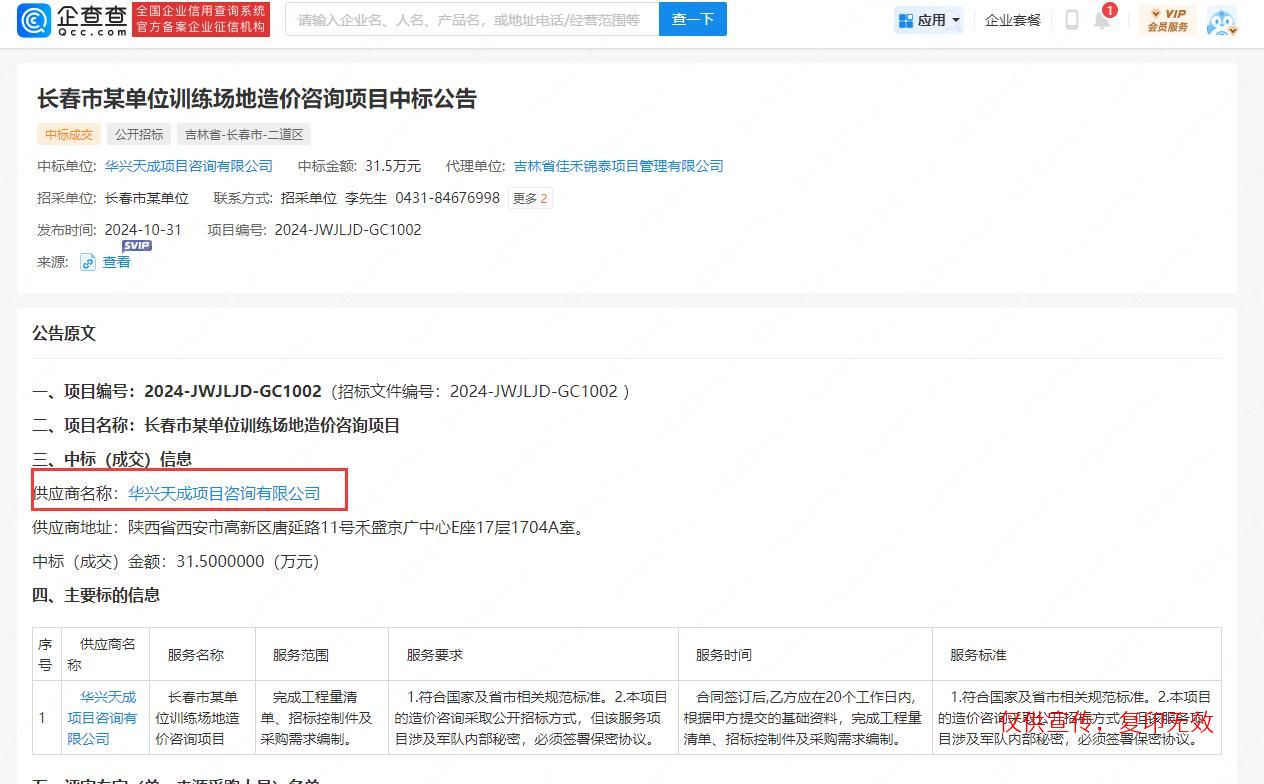The image size is (1264, 784).
Task: Click the 吉林省-长春市-二道区 region tag
Action: tap(244, 134)
